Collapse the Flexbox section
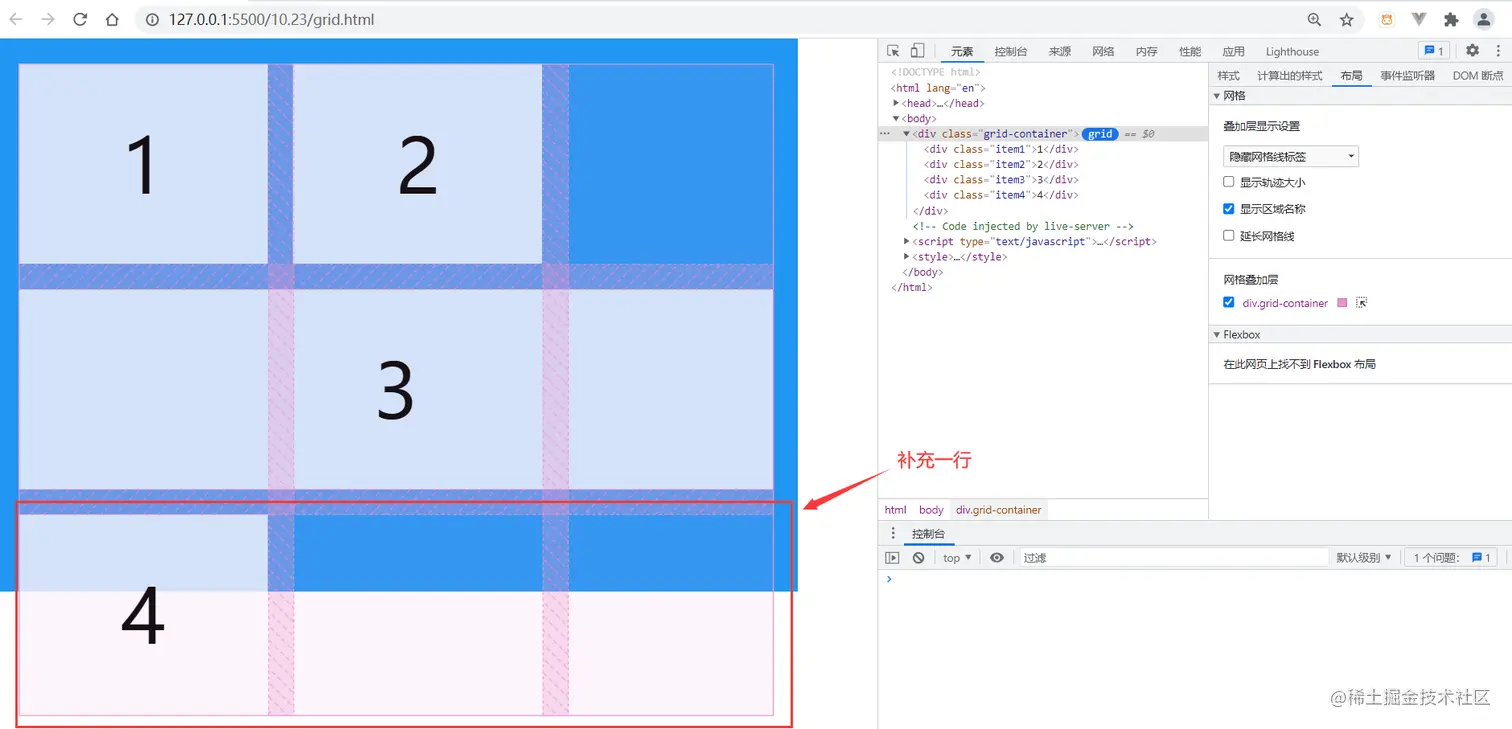This screenshot has width=1512, height=729. click(x=1217, y=335)
